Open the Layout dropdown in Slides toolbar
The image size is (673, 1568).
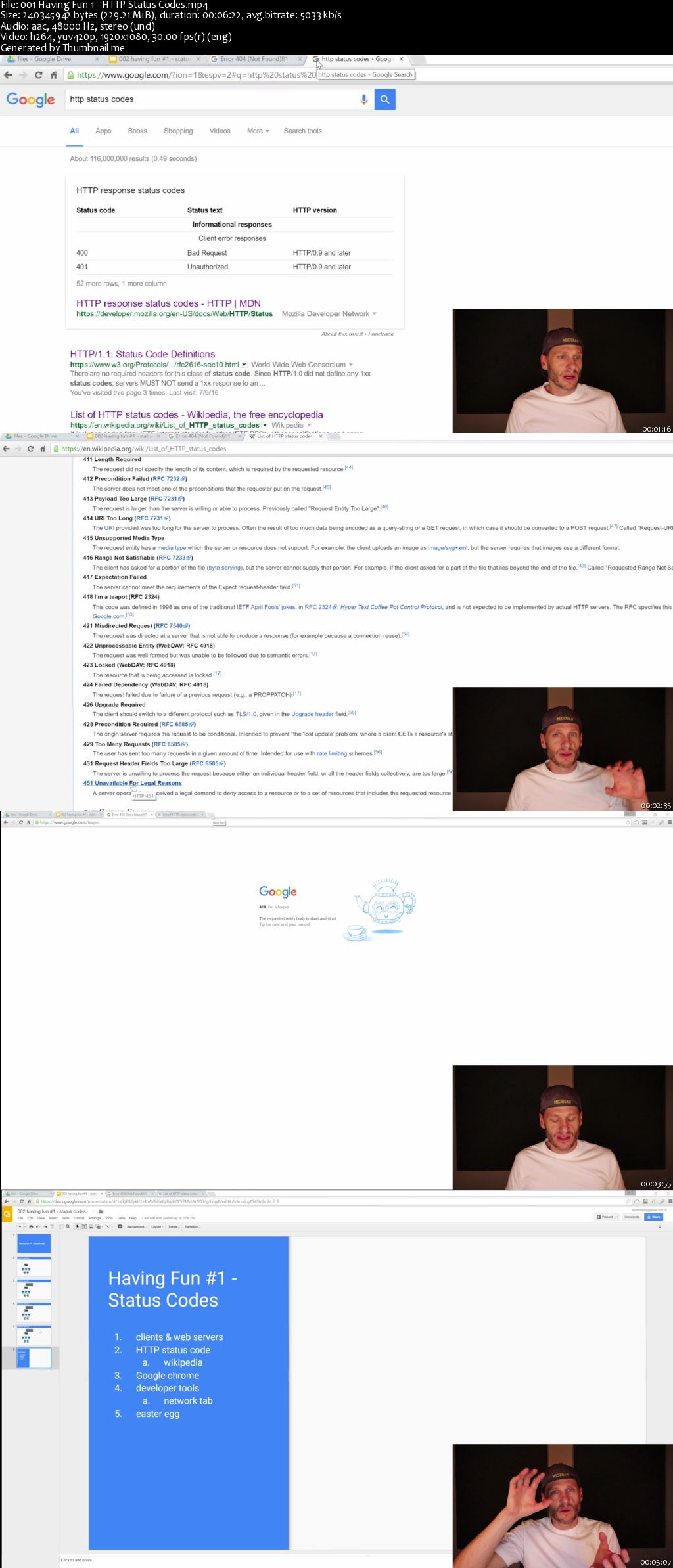click(156, 1226)
